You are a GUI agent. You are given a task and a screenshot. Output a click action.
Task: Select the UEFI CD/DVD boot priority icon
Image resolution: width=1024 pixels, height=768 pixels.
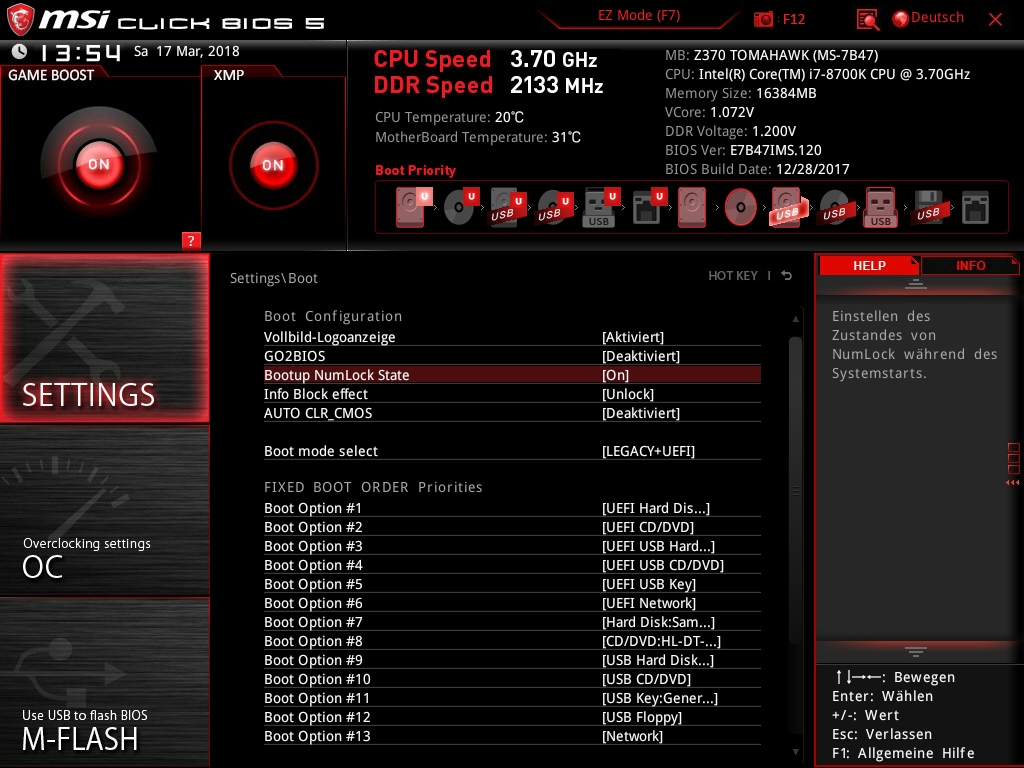pos(461,208)
